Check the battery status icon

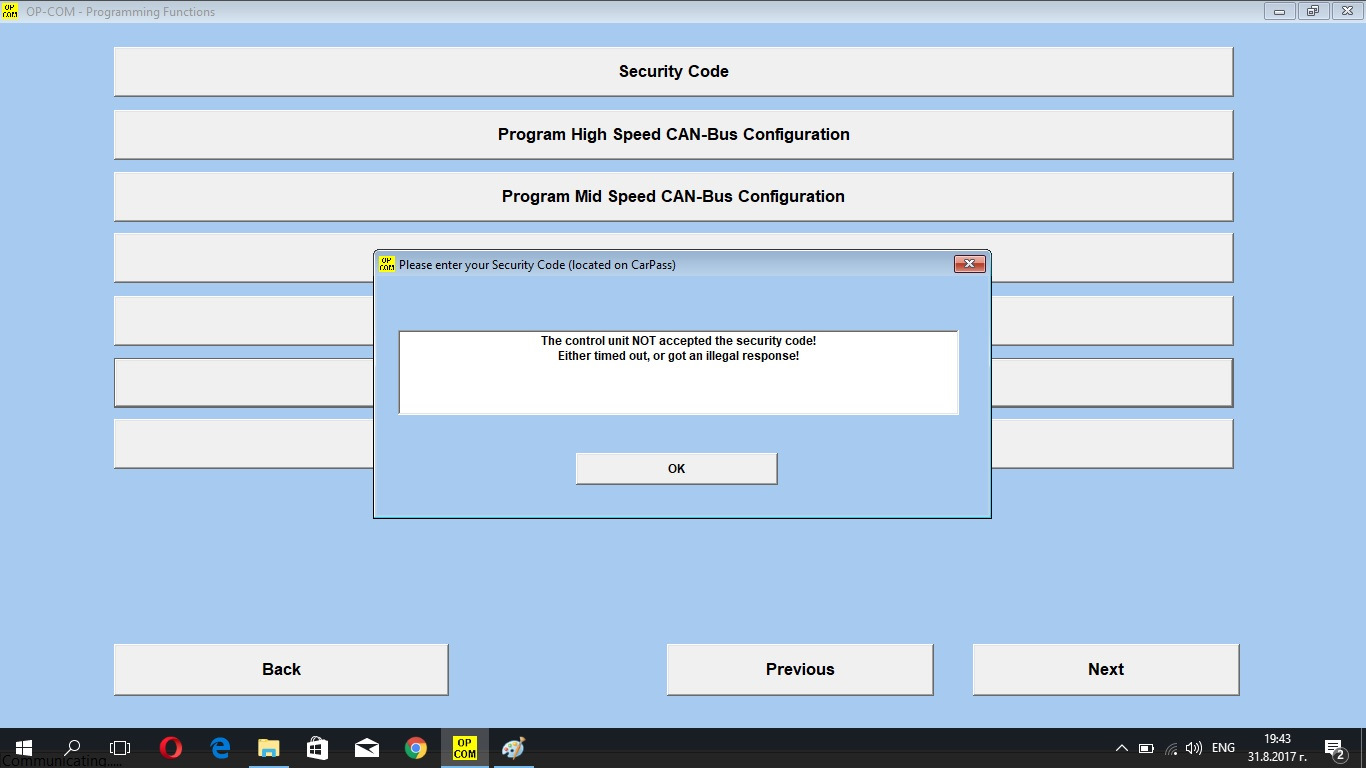coord(1146,748)
